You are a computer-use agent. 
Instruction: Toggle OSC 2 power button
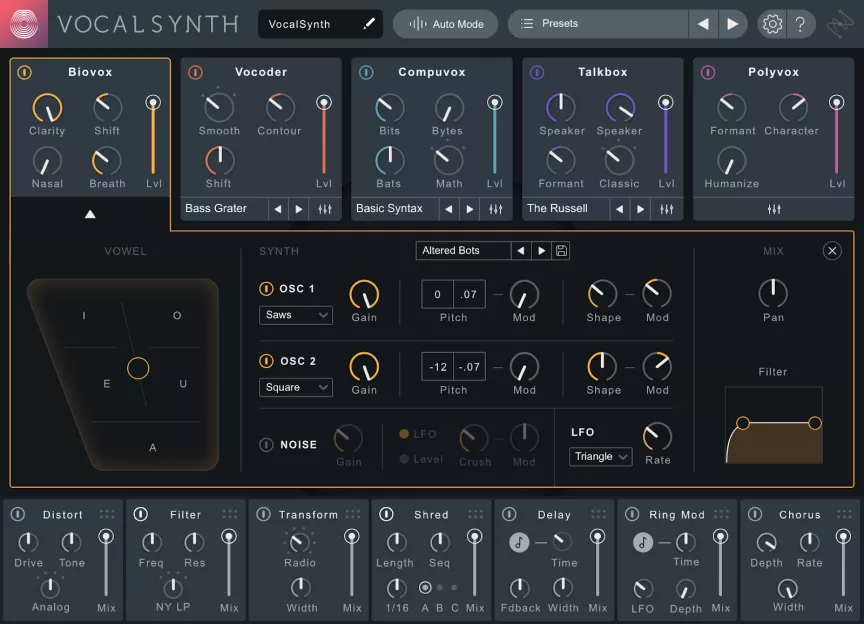(x=266, y=361)
